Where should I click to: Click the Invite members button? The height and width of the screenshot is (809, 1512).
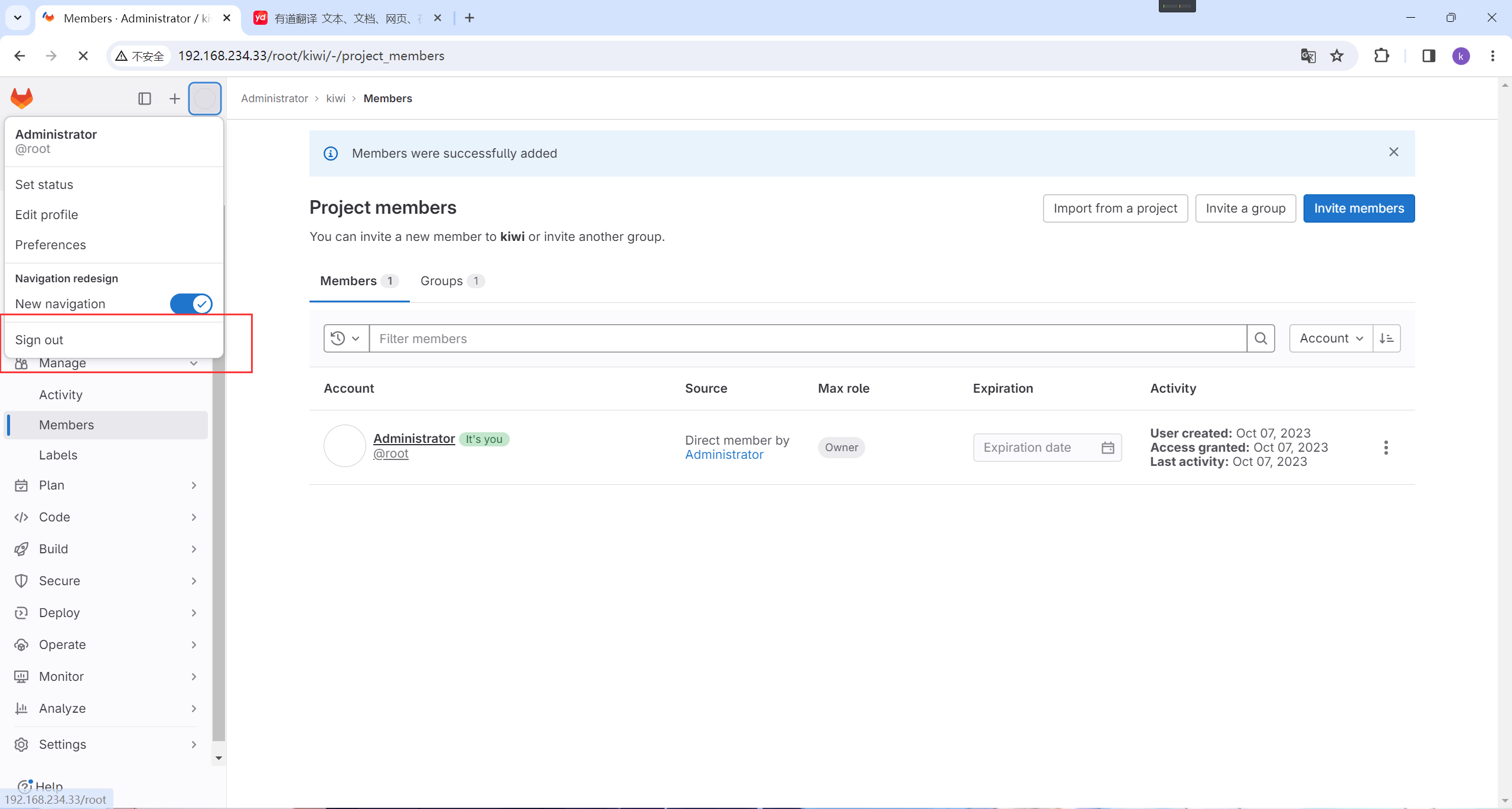[x=1358, y=208]
